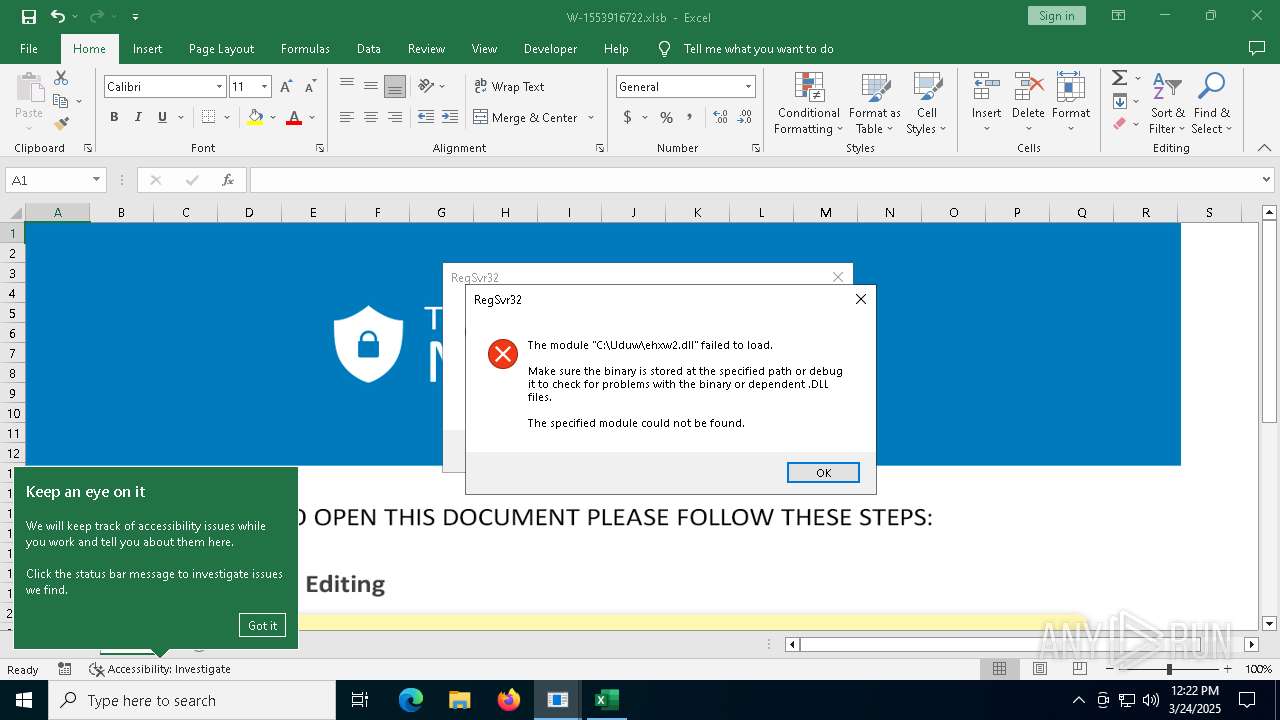Switch to Page Break Preview in status bar
Viewport: 1280px width, 720px height.
click(1080, 669)
